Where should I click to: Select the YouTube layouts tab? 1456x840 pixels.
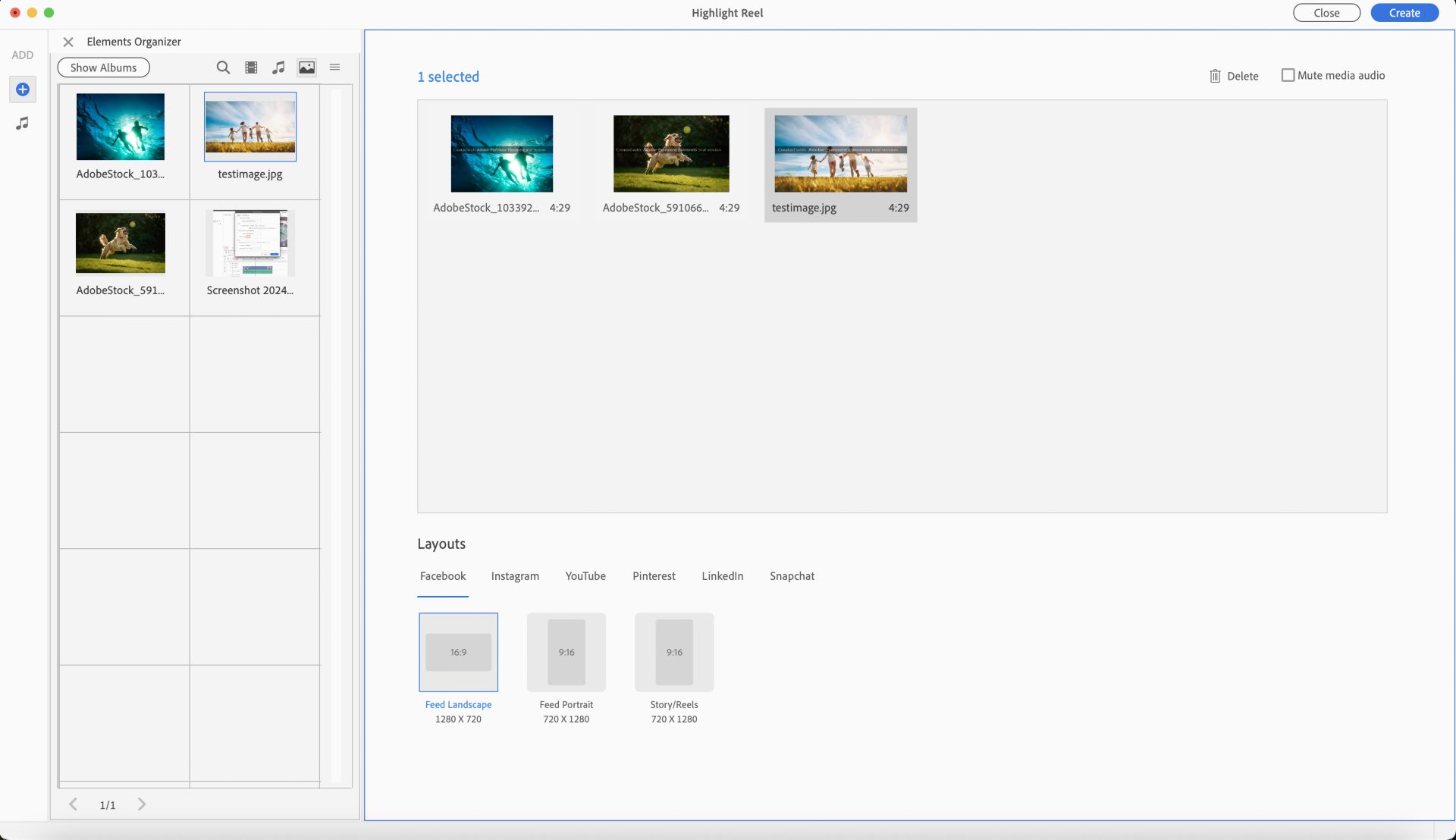point(585,576)
